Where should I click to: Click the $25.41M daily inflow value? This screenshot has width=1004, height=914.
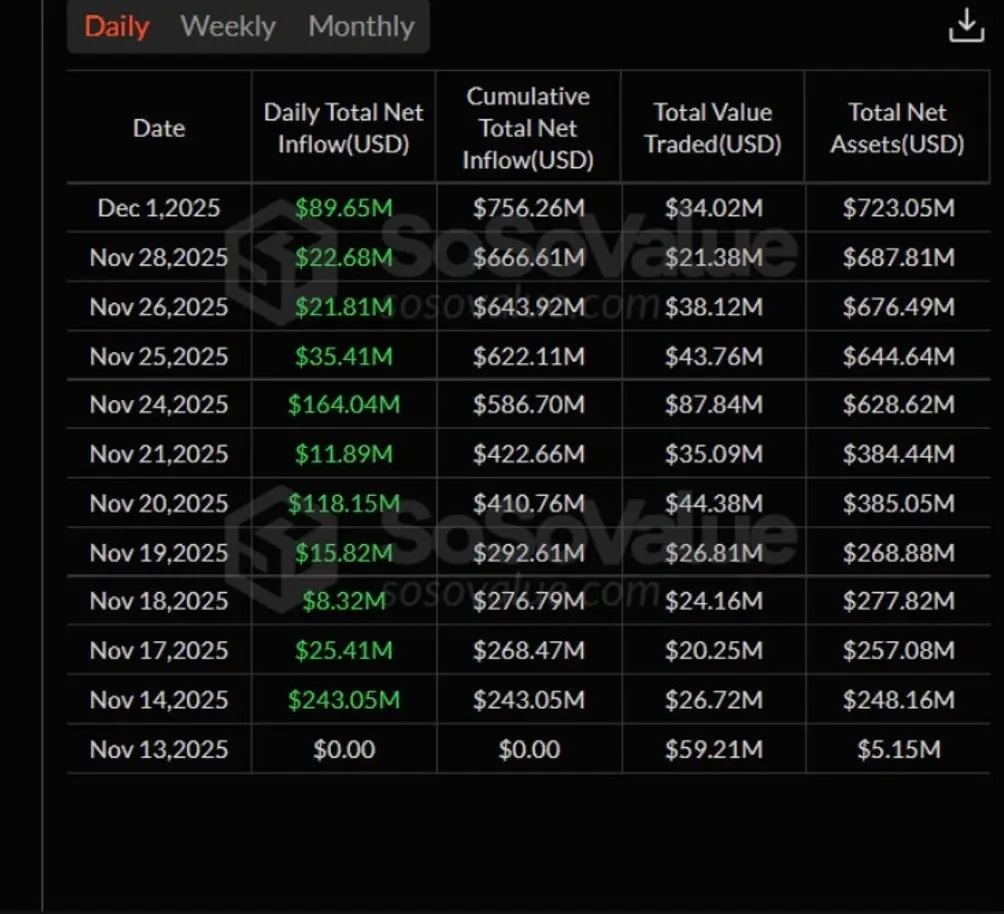pyautogui.click(x=344, y=650)
